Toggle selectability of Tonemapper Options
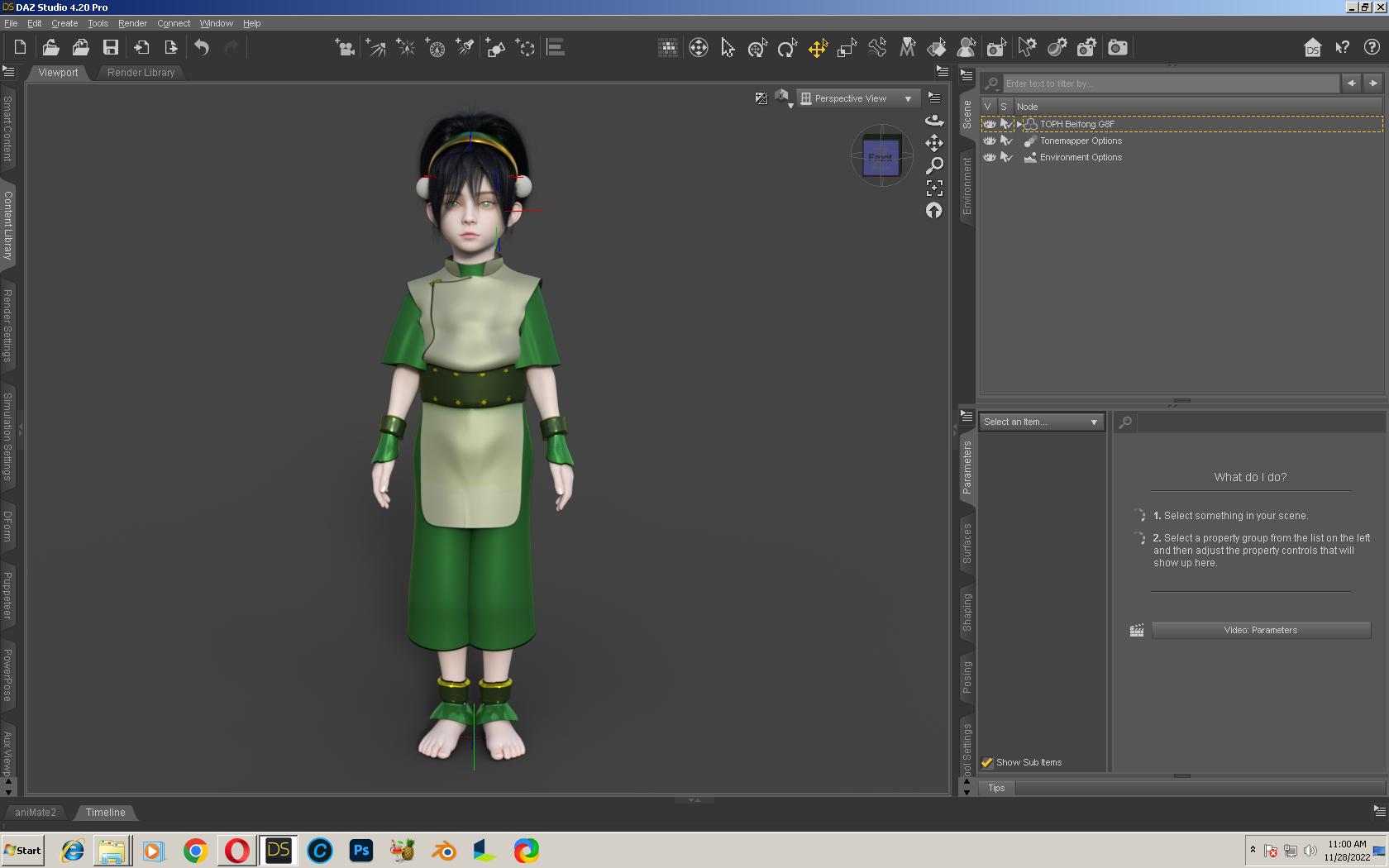Viewport: 1389px width, 868px height. (1005, 141)
